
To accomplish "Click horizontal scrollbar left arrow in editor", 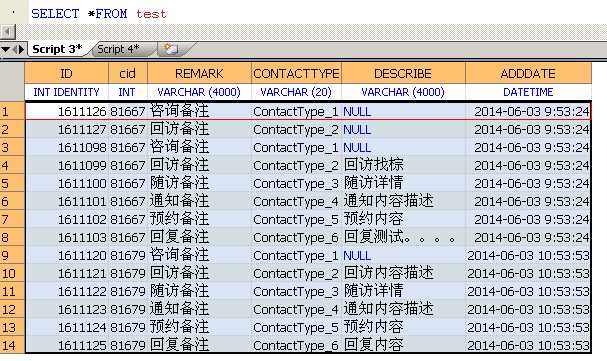I will pyautogui.click(x=8, y=32).
